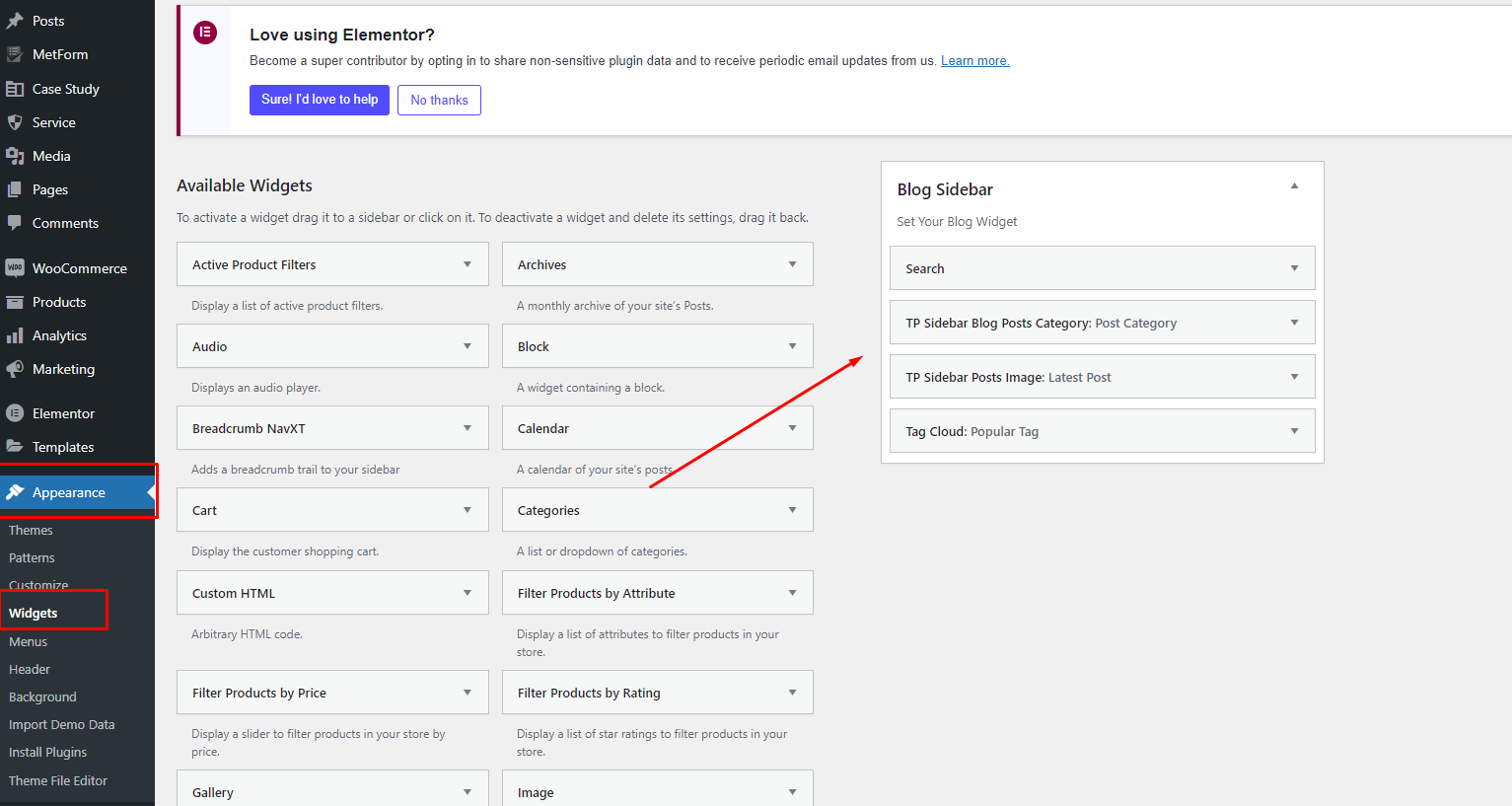Screen dimensions: 1512x806
Task: Click the Service shield icon
Action: click(x=15, y=122)
